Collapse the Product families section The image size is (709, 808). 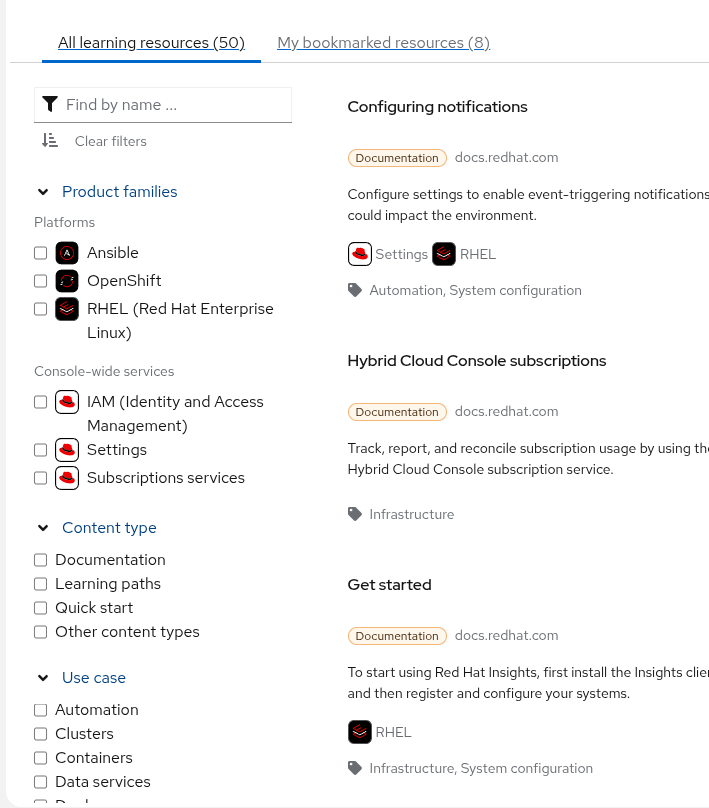tap(43, 192)
